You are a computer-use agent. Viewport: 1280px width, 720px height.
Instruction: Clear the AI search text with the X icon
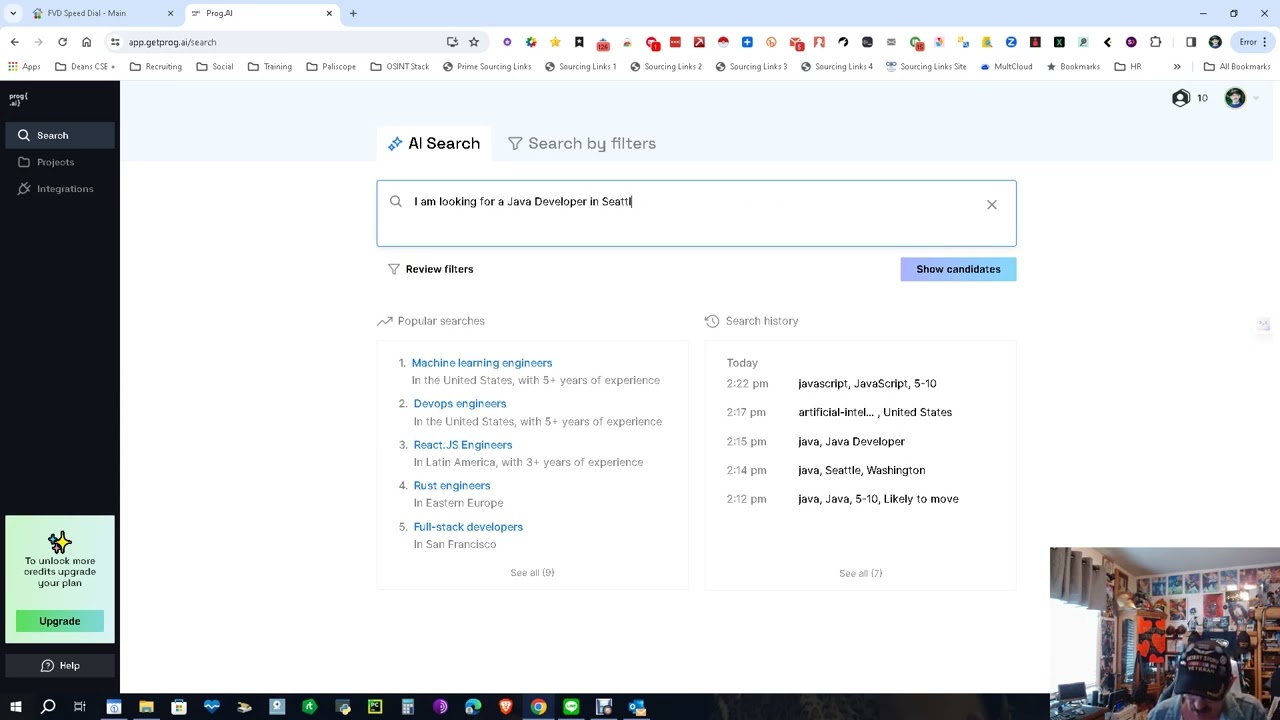pos(992,205)
